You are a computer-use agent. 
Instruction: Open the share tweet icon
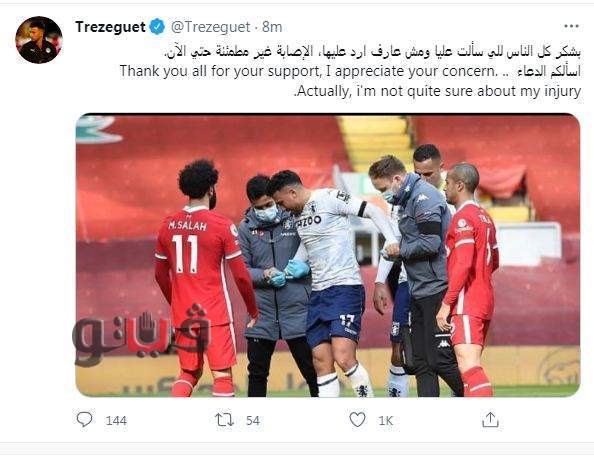coord(490,419)
